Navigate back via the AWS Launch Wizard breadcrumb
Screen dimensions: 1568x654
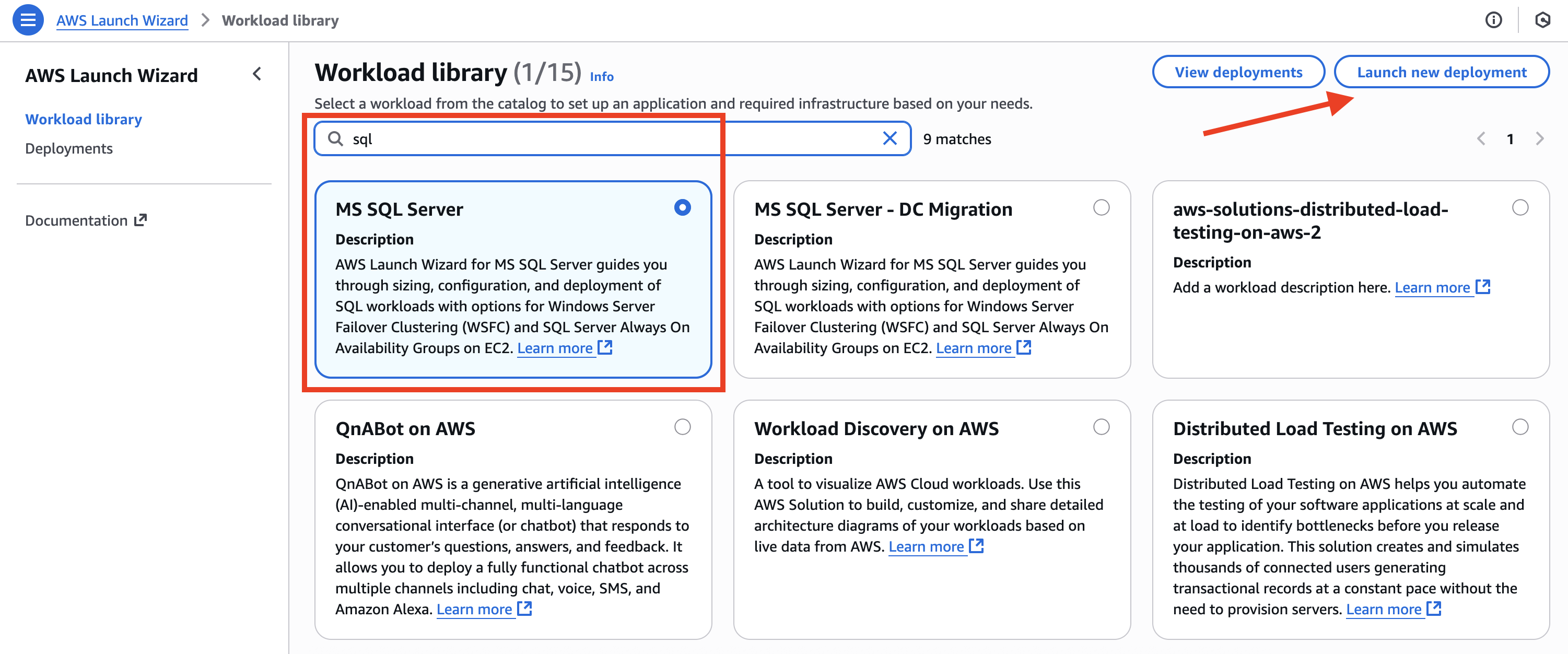pyautogui.click(x=122, y=20)
